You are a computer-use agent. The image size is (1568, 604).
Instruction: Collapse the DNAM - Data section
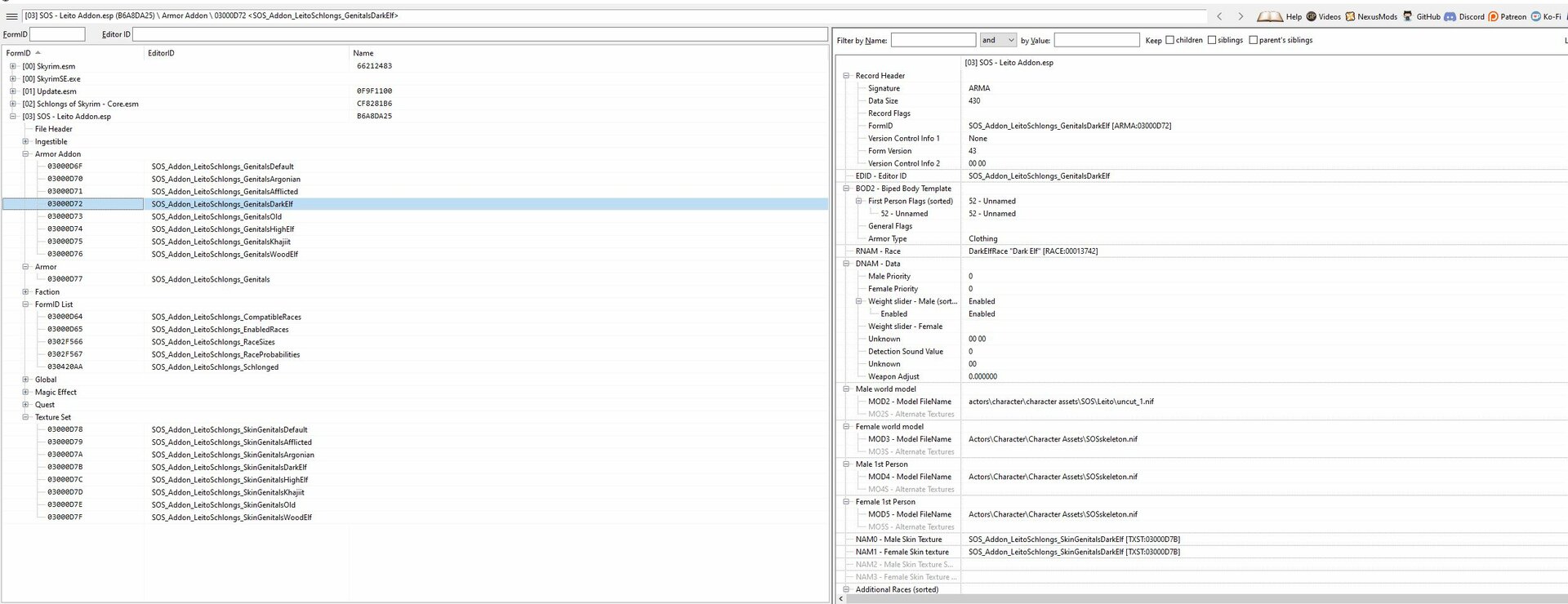(x=846, y=264)
